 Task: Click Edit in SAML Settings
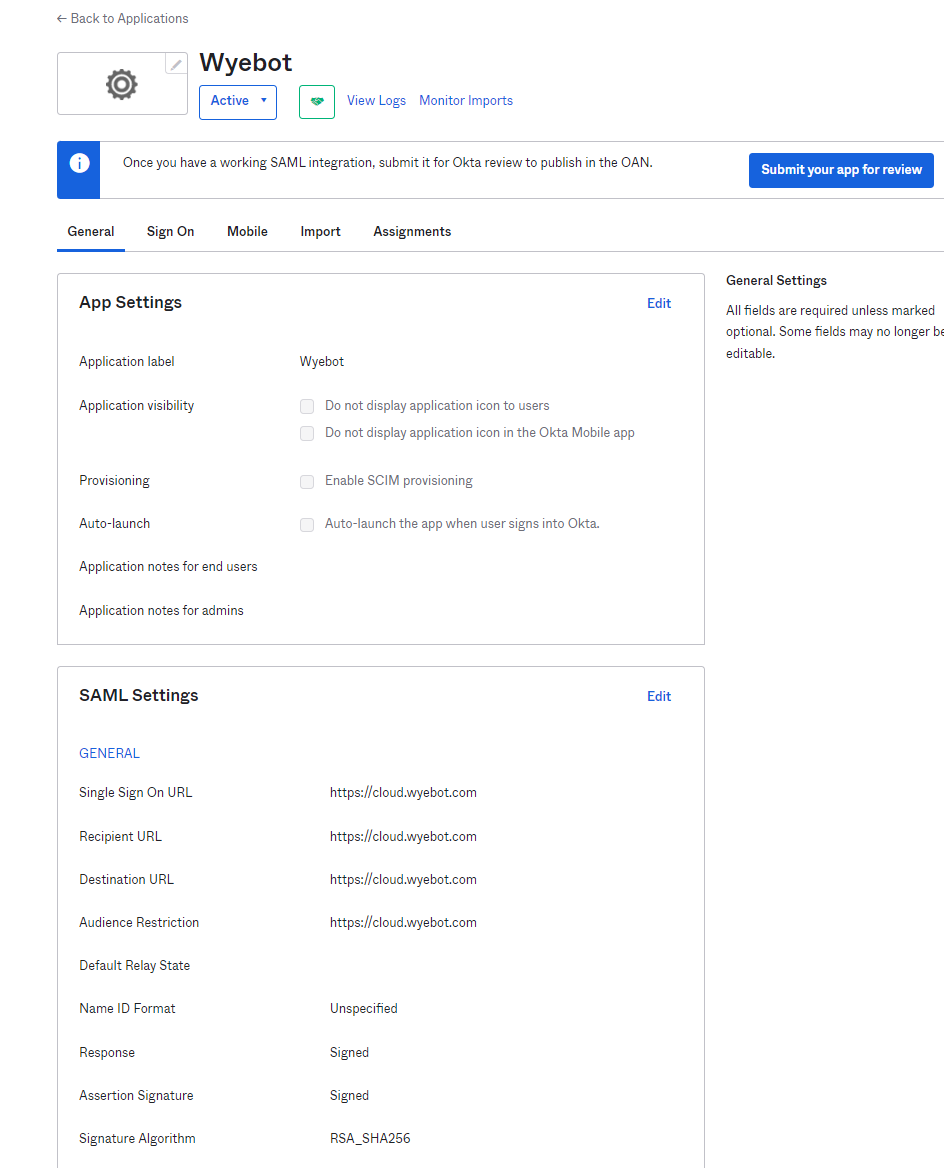659,696
